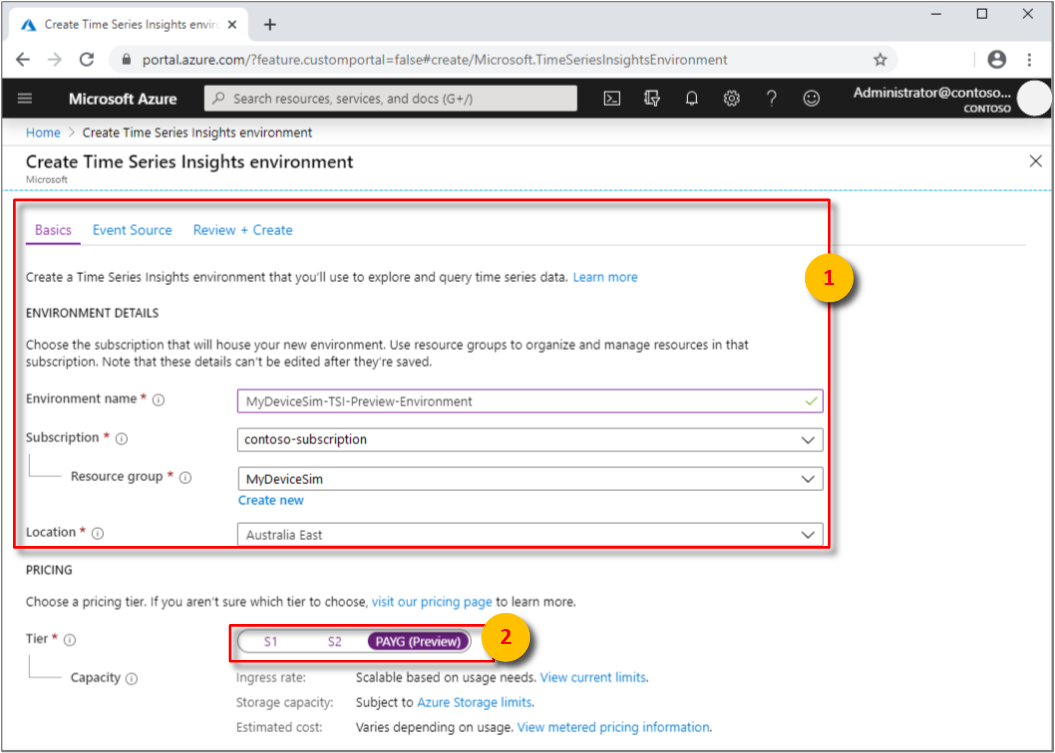
Task: Open the Directory and subscription filter icon
Action: [x=651, y=98]
